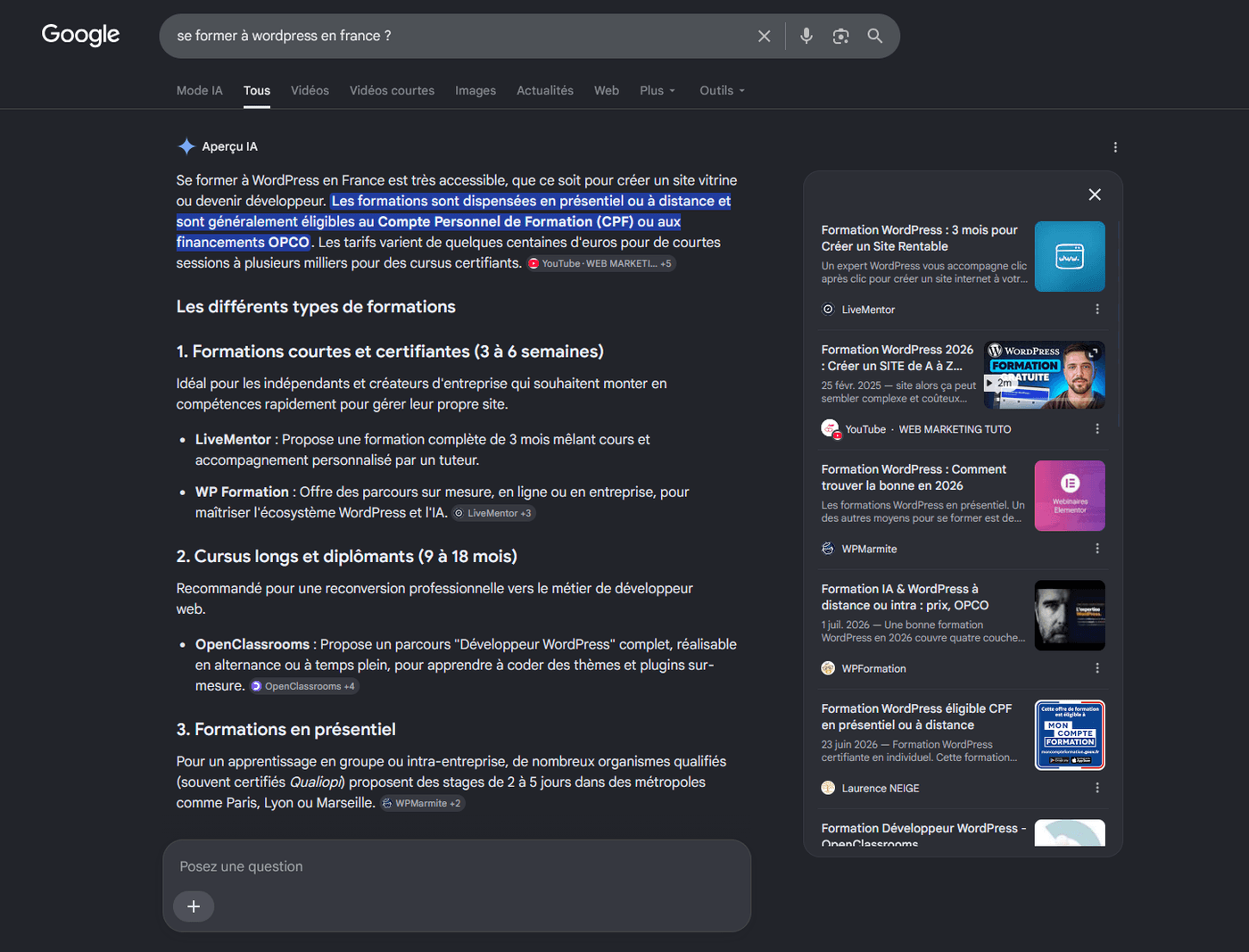Start voice search with the microphone icon
Screen dimensions: 1249x952
coord(806,36)
